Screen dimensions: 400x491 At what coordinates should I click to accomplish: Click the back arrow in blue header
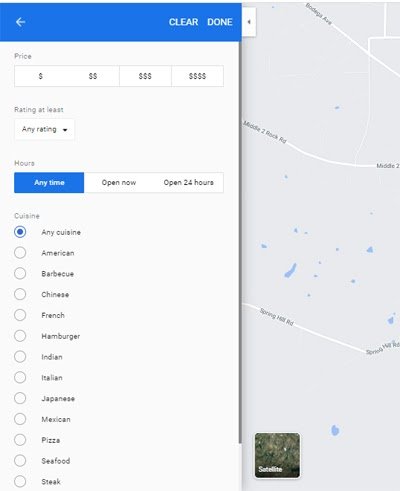pyautogui.click(x=20, y=22)
